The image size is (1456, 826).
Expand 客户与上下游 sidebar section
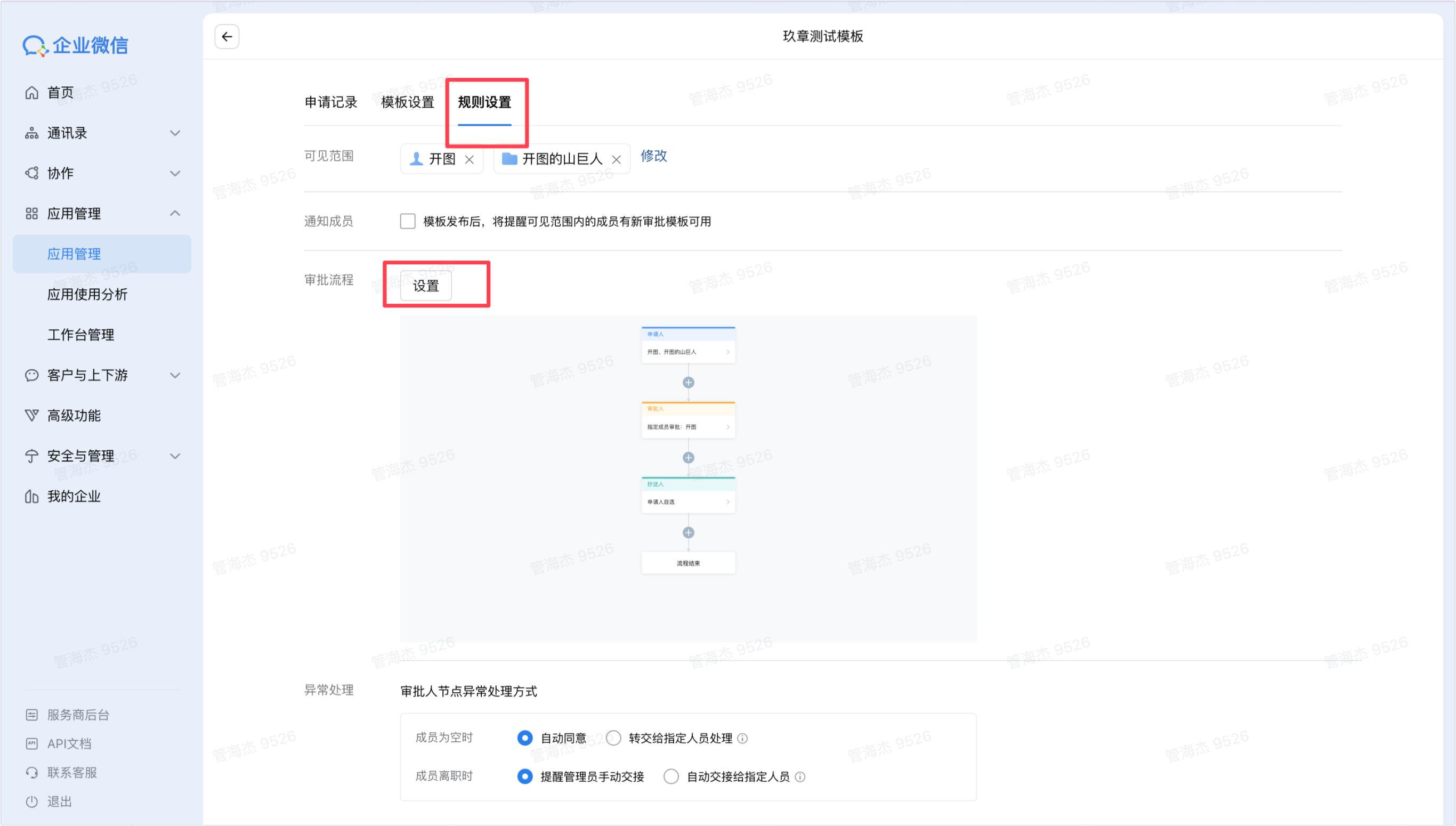pos(175,375)
